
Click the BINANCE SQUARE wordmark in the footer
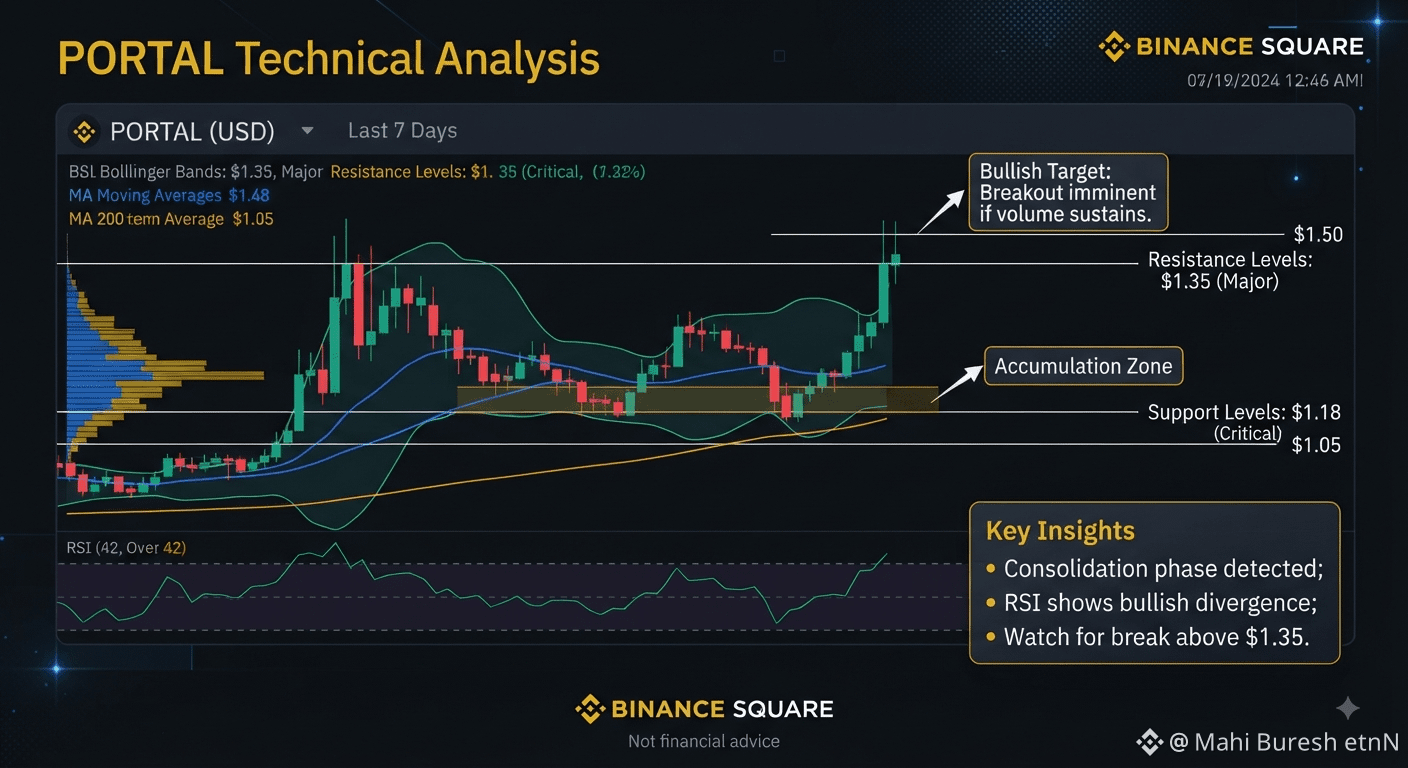coord(722,709)
